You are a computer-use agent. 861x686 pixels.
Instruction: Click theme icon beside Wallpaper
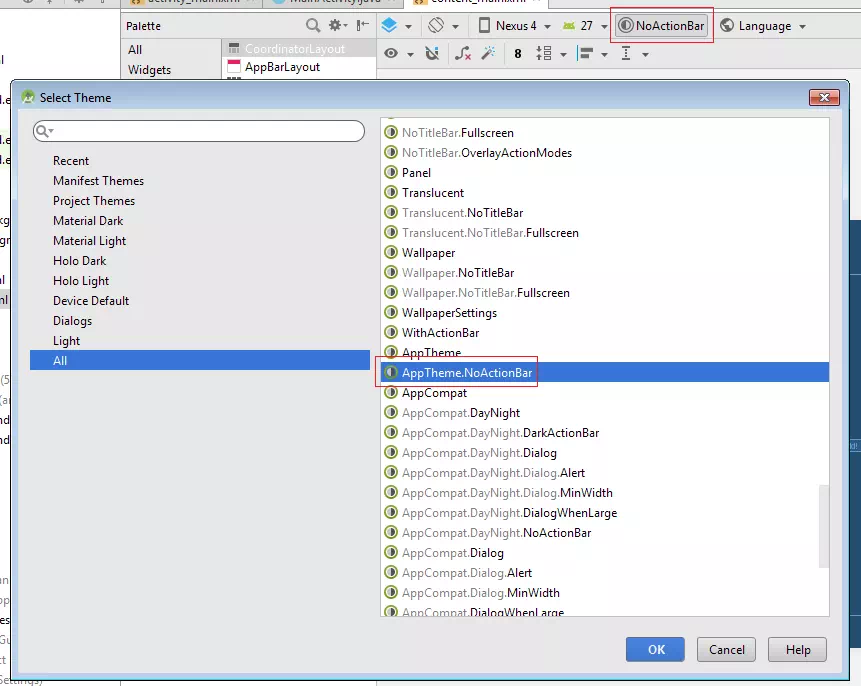pyautogui.click(x=391, y=253)
